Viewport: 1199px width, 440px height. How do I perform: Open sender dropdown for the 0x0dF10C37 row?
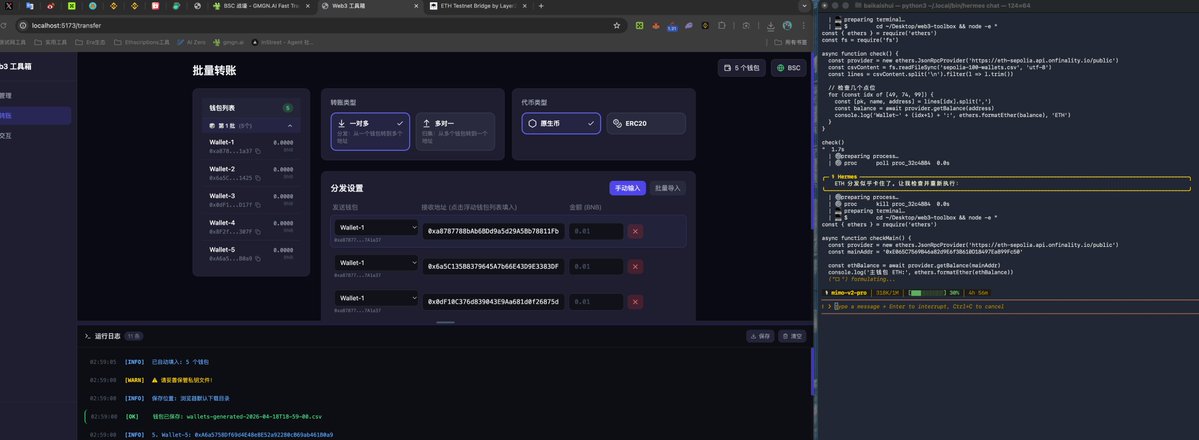[x=376, y=298]
